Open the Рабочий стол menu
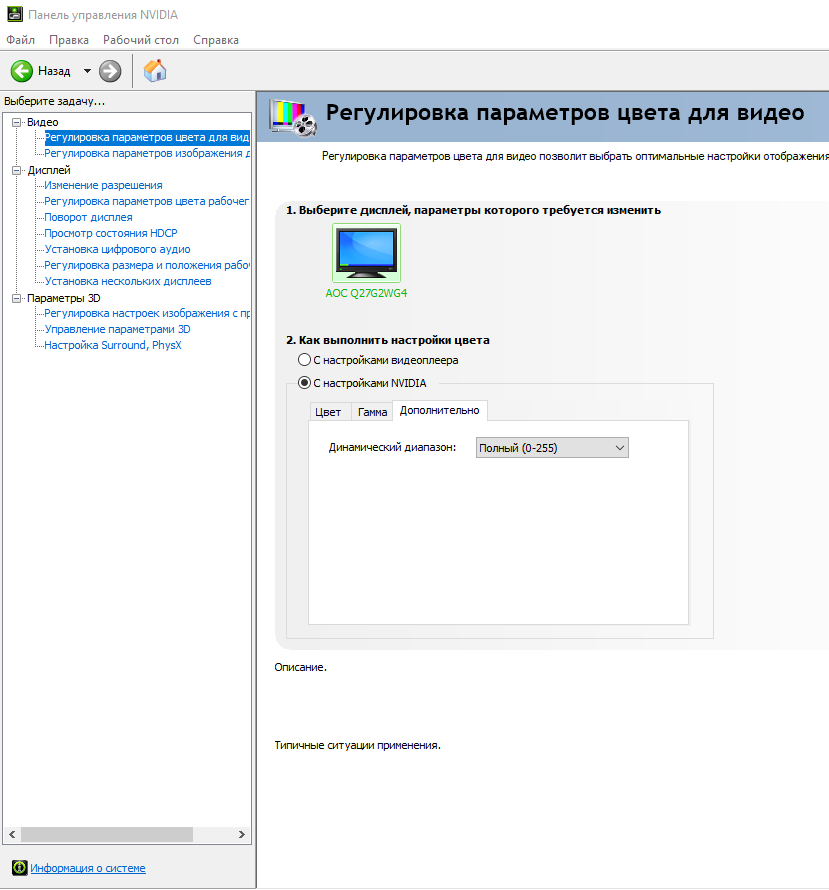Screen dimensions: 829x890 coord(141,40)
